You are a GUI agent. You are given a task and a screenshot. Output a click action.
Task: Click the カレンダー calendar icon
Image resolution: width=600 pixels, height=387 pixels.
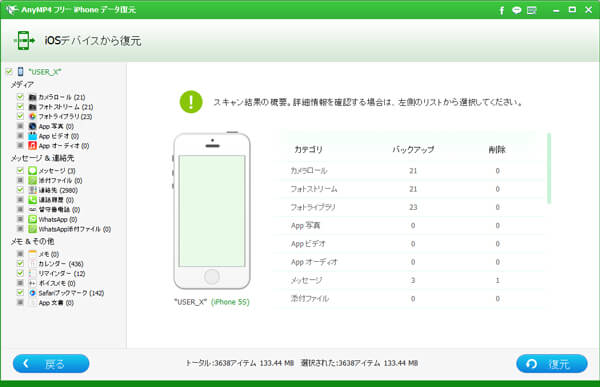[x=33, y=264]
